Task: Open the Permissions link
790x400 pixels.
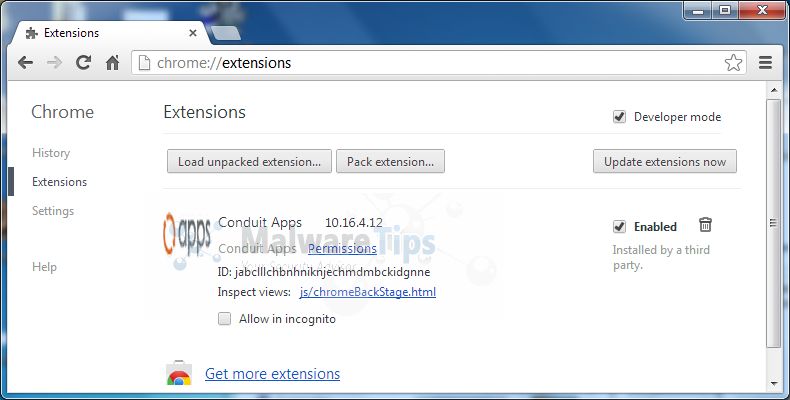Action: point(342,248)
